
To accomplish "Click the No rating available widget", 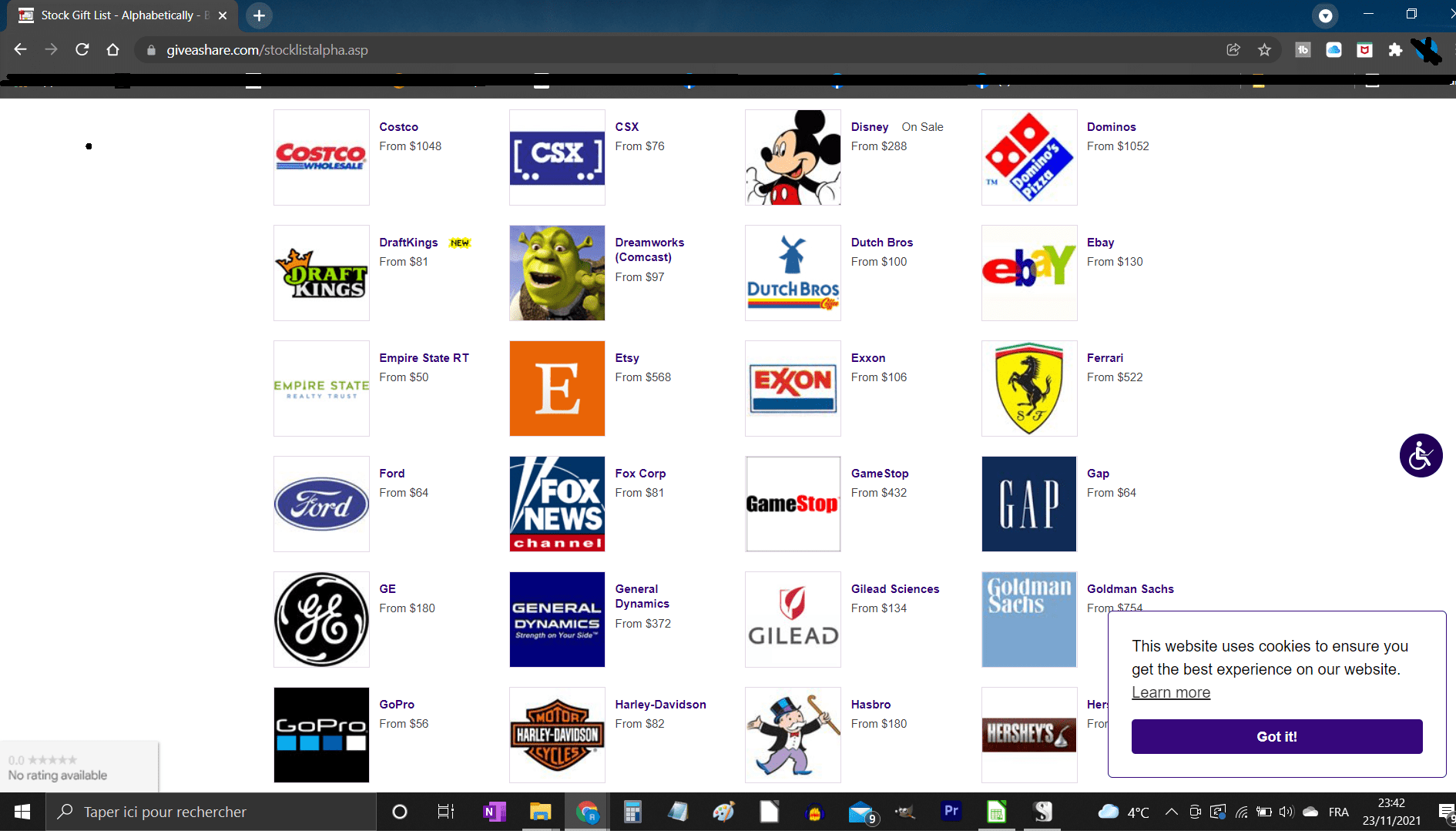I will coord(79,767).
